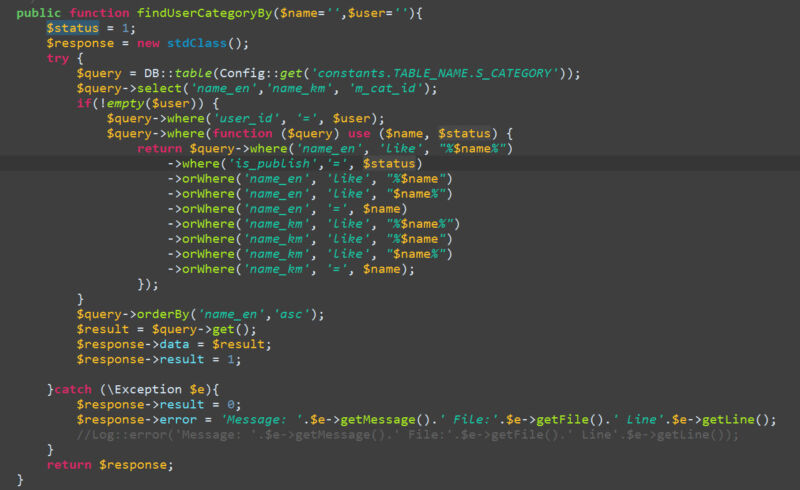The width and height of the screenshot is (800, 490).
Task: Click the try keyword
Action: 58,58
